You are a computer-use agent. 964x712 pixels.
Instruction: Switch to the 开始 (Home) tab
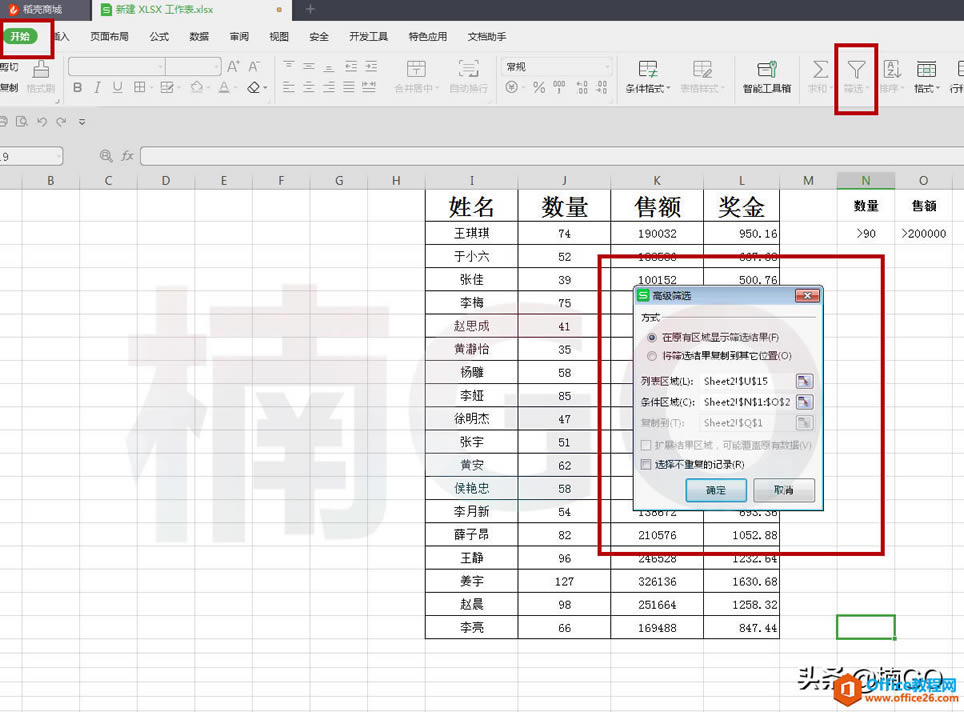pyautogui.click(x=20, y=36)
